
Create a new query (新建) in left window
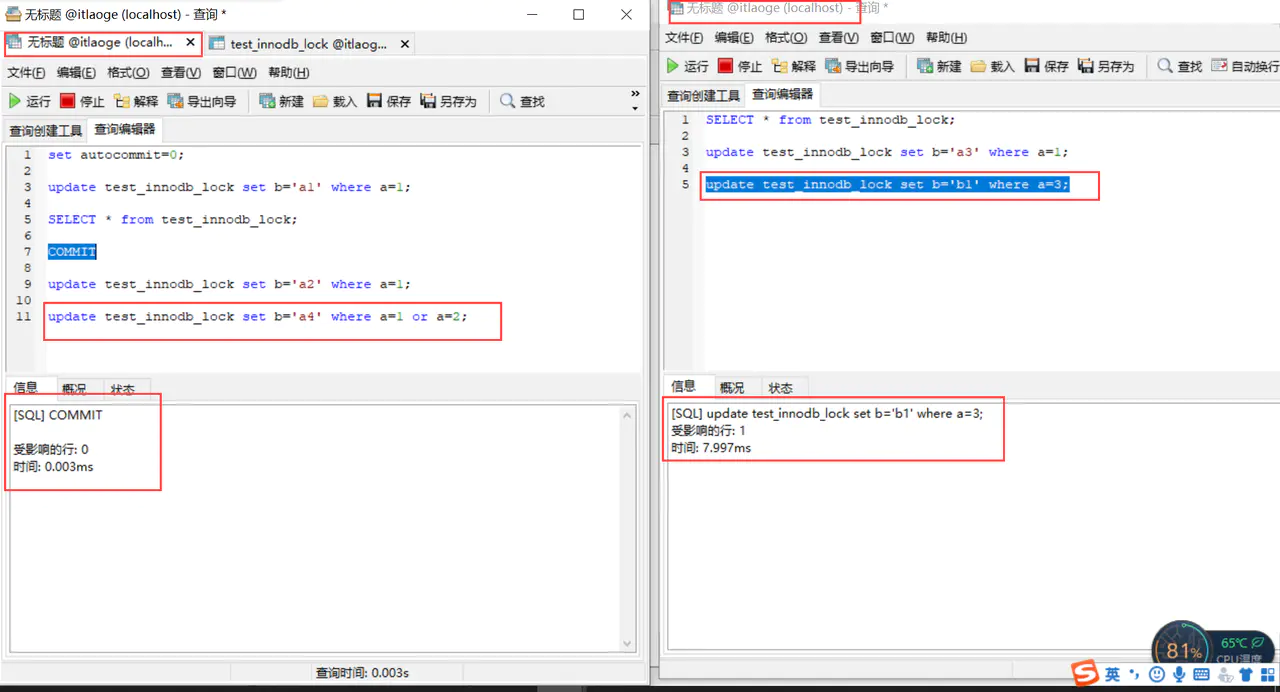pyautogui.click(x=281, y=101)
